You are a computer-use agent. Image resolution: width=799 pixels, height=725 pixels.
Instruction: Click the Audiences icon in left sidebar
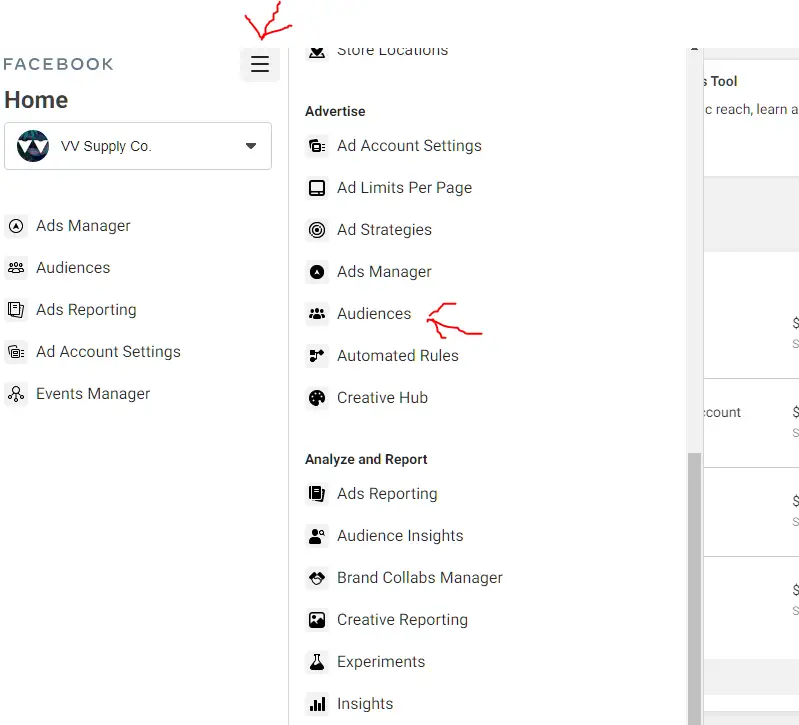click(x=16, y=267)
